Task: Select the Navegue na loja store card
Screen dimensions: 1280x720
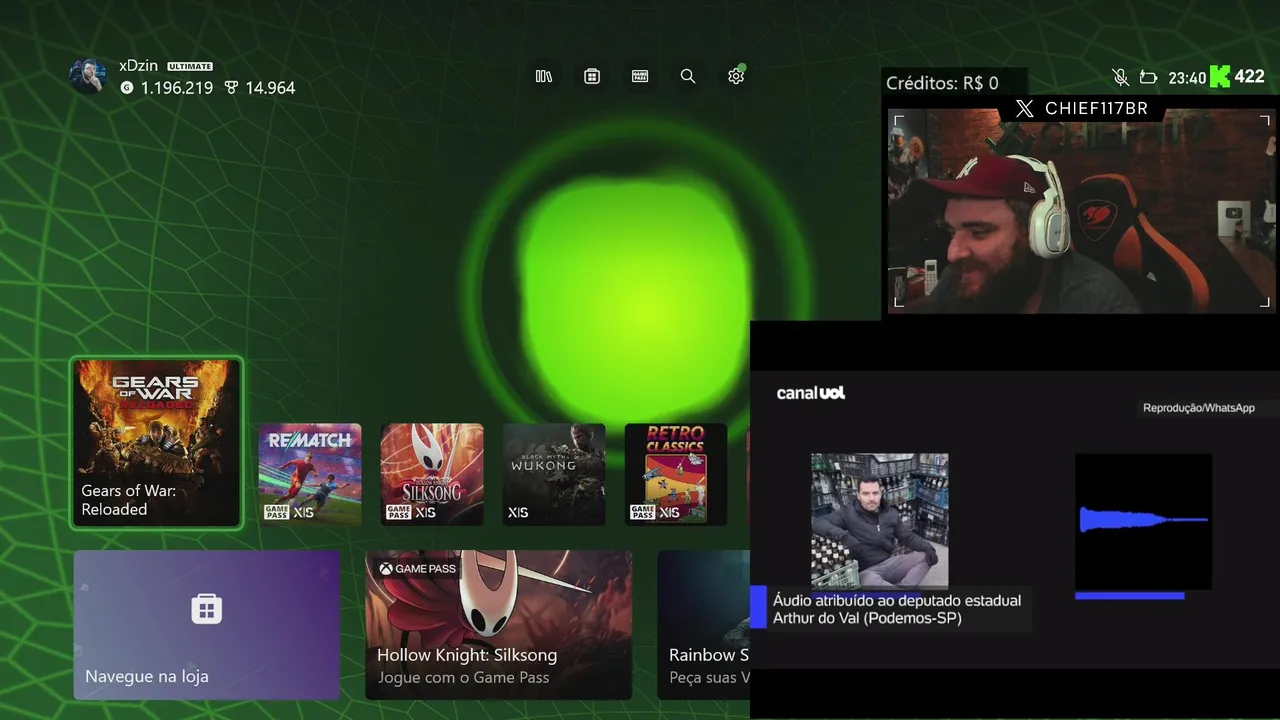Action: point(207,625)
